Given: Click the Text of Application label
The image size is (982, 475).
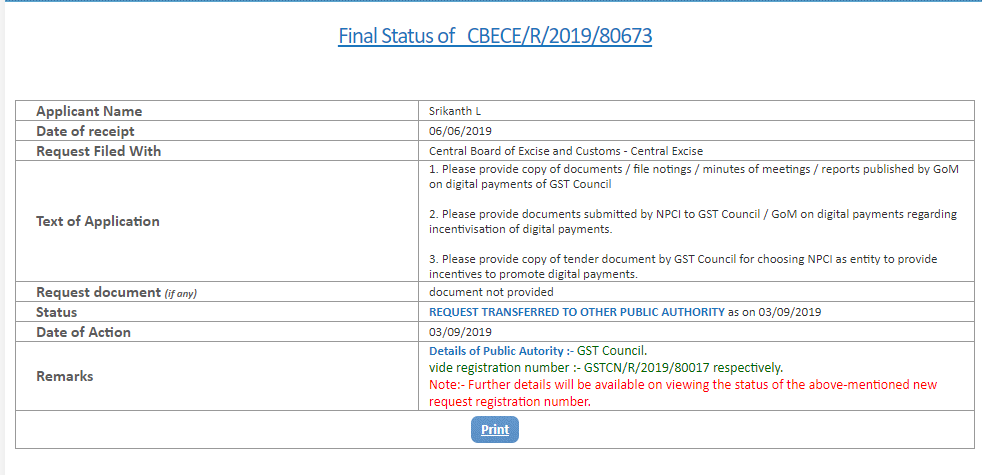Looking at the screenshot, I should (x=98, y=221).
